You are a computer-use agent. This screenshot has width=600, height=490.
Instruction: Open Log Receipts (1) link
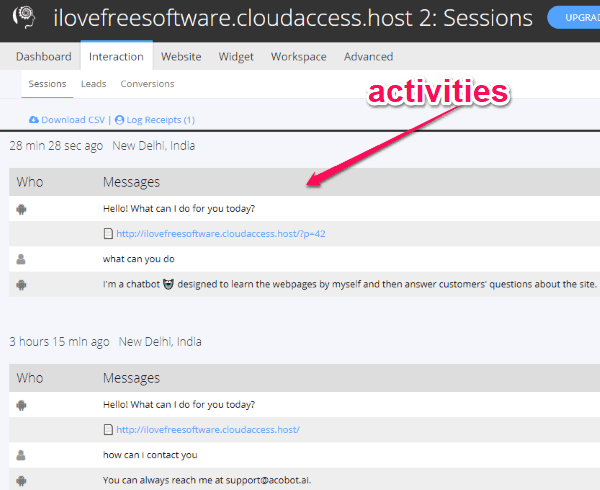(160, 120)
